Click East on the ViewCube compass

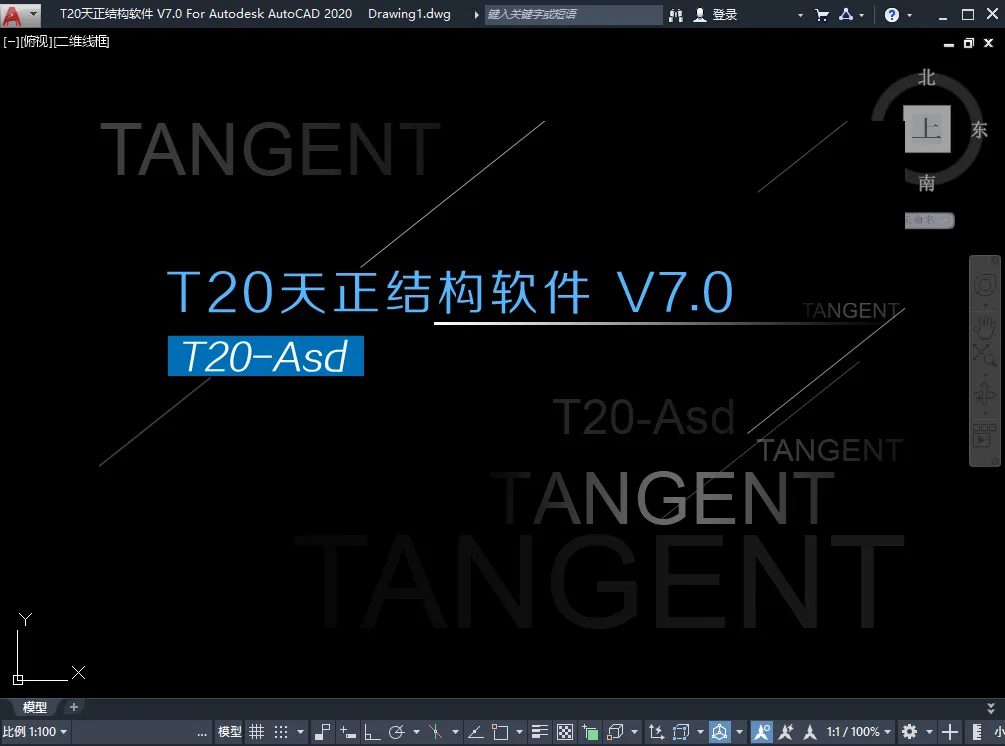coord(979,129)
